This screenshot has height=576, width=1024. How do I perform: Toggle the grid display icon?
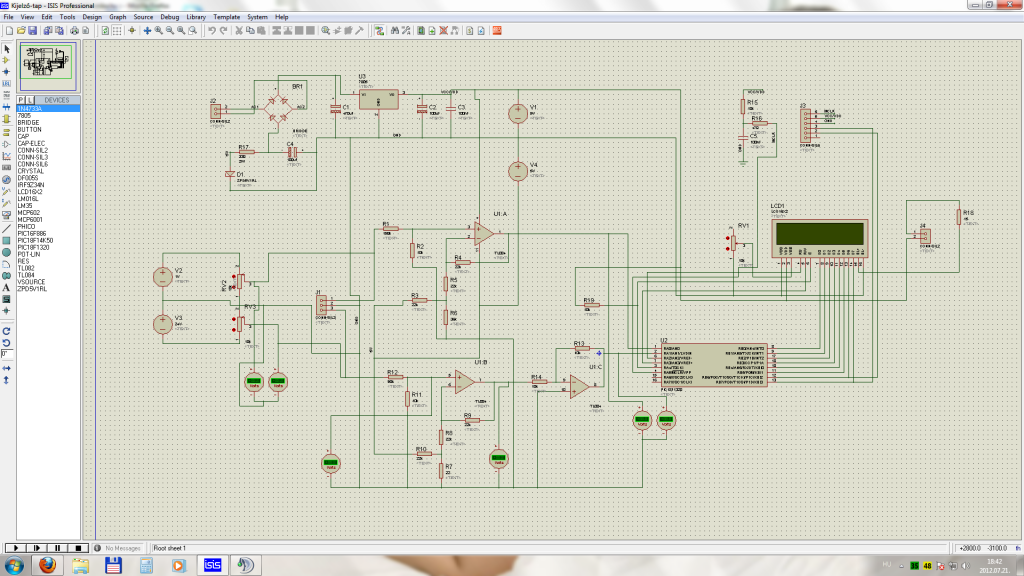tap(117, 31)
